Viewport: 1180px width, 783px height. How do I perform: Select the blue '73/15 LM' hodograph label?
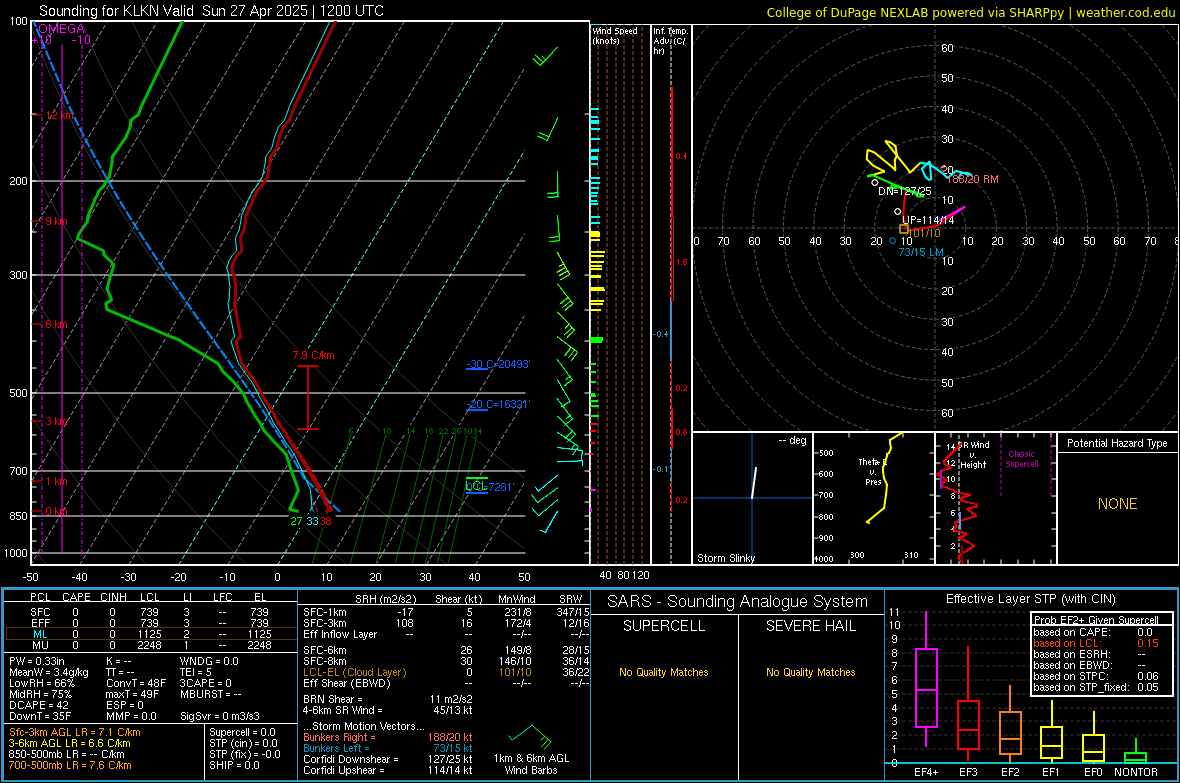pyautogui.click(x=920, y=252)
